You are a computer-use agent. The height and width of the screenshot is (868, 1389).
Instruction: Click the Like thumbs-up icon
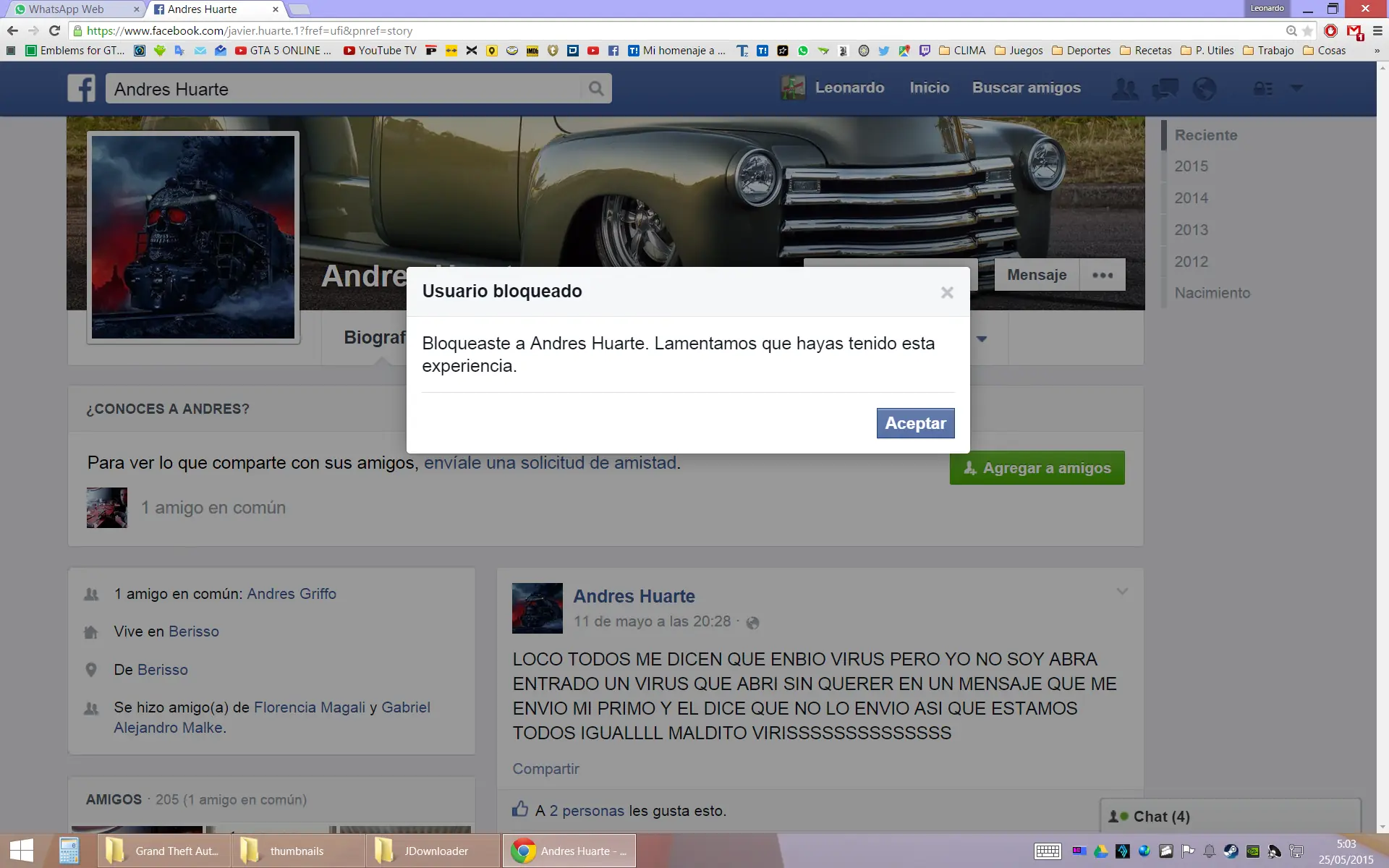tap(520, 809)
